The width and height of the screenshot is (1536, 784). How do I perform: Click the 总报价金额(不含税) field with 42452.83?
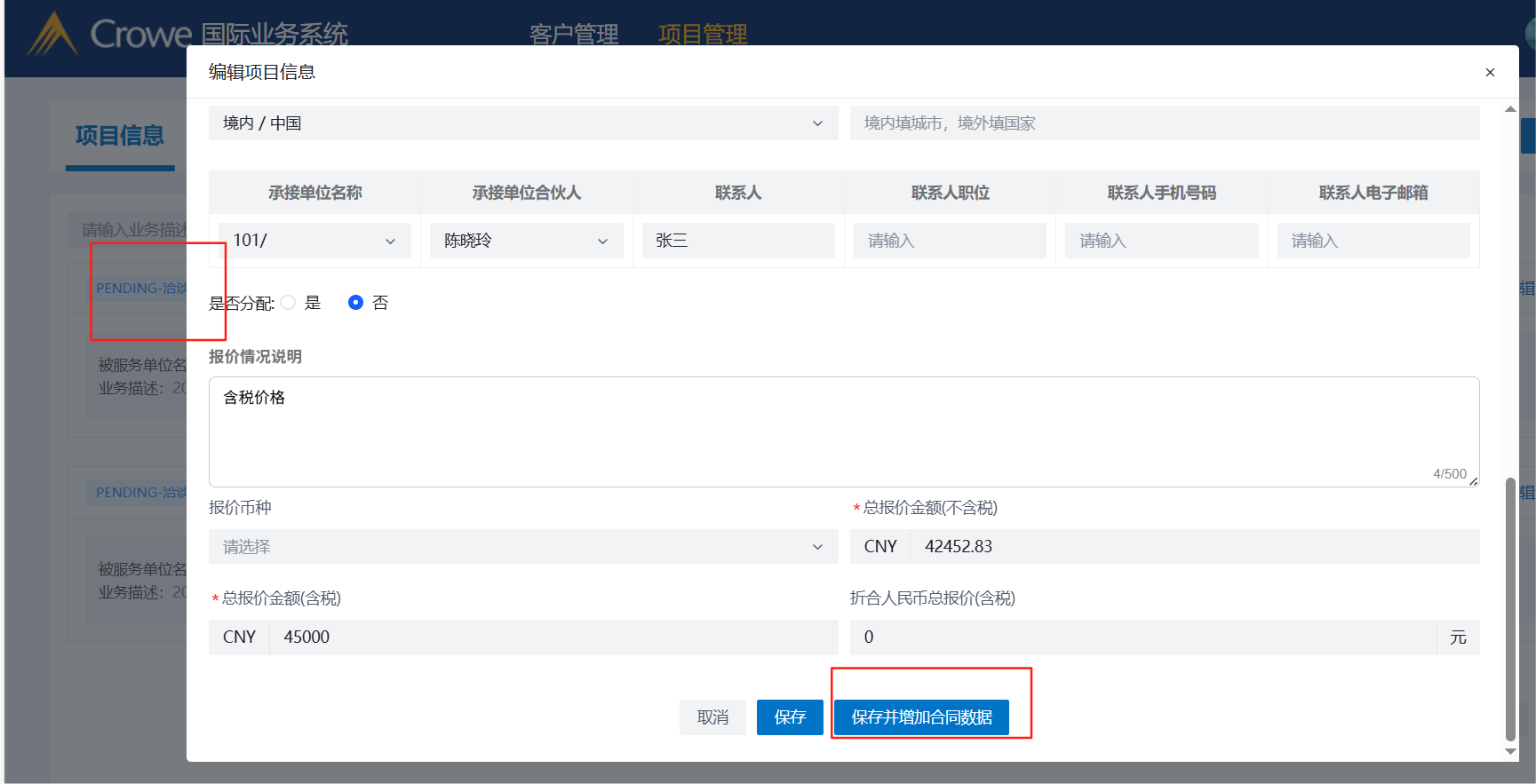1195,547
